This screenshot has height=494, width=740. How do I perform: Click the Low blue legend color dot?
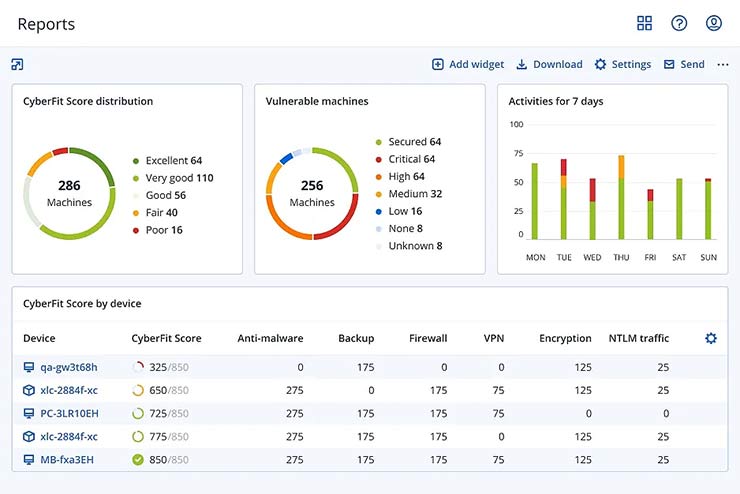(379, 211)
